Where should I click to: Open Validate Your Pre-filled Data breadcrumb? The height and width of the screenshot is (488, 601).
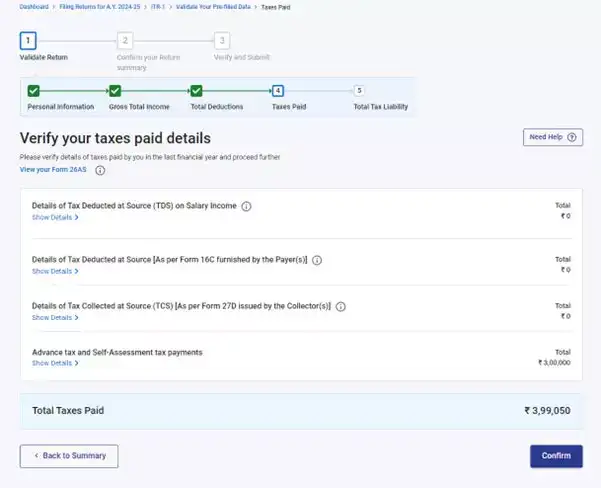point(213,6)
